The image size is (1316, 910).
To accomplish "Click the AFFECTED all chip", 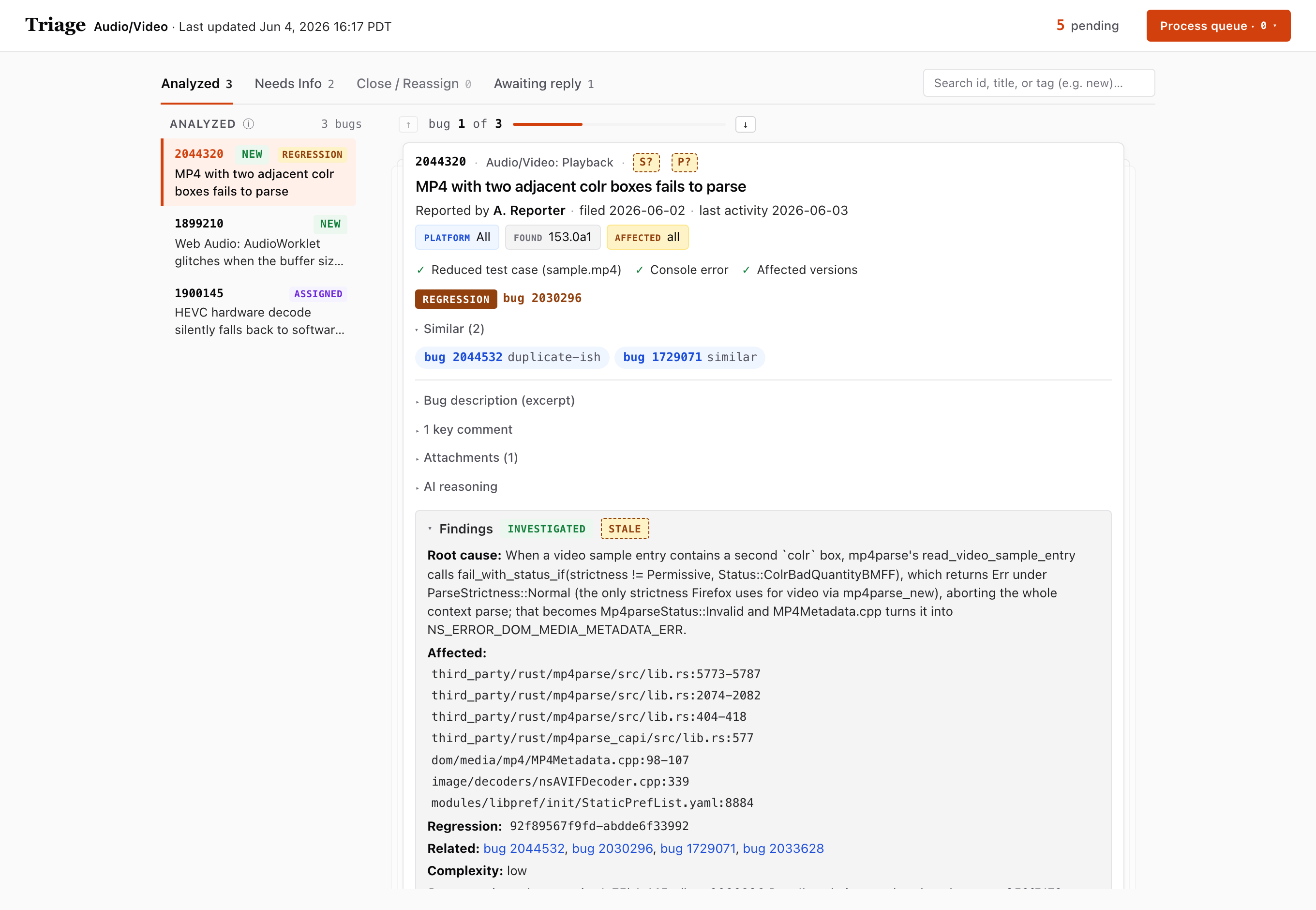I will [x=647, y=237].
